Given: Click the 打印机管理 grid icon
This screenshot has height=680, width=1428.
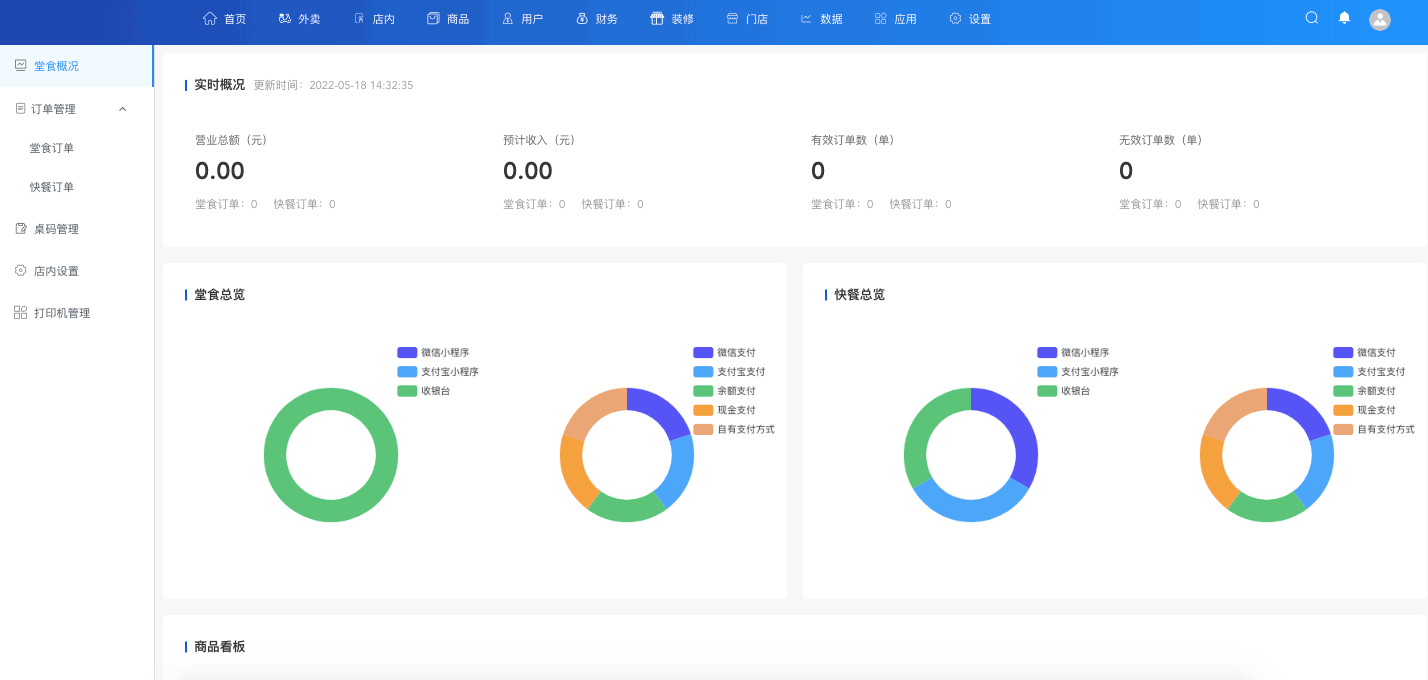Looking at the screenshot, I should [20, 313].
